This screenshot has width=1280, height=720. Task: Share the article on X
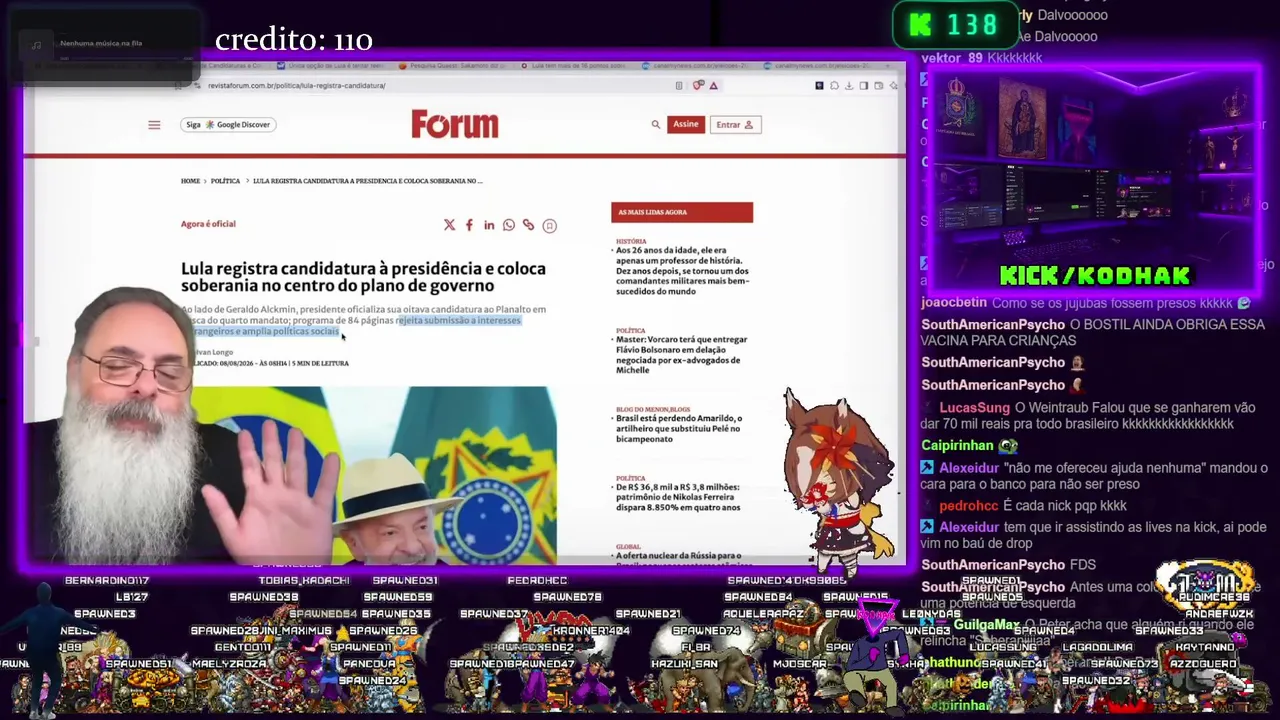click(x=449, y=225)
